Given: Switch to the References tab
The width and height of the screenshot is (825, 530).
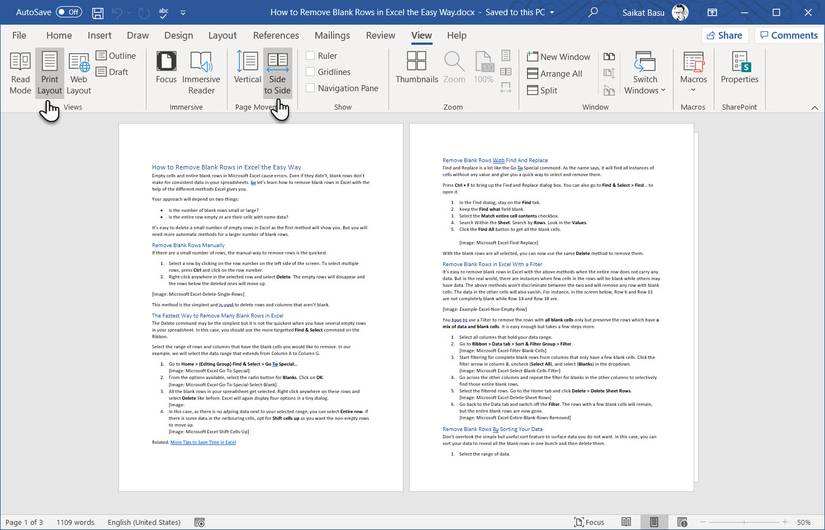Looking at the screenshot, I should [276, 35].
